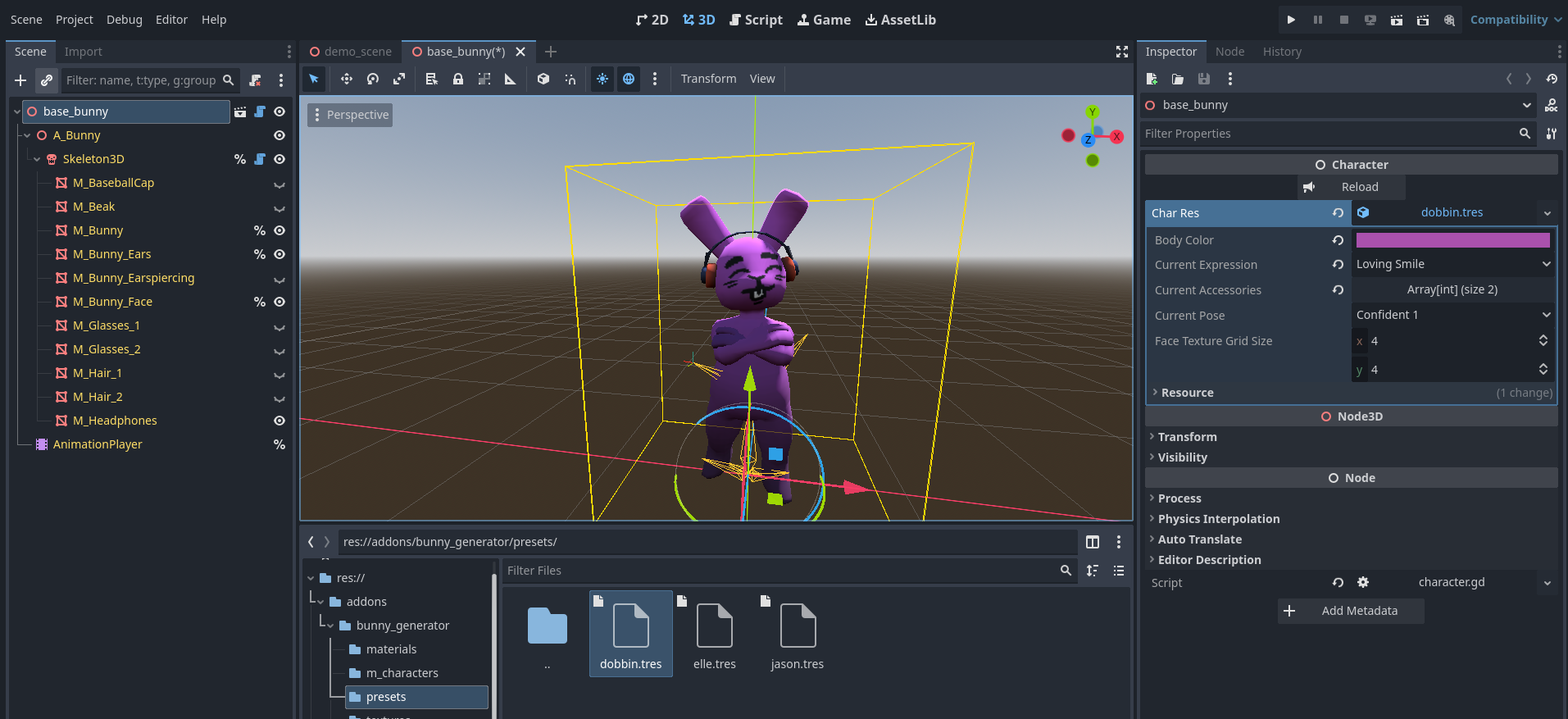The image size is (1568, 719).
Task: Open the Debug menu
Action: [125, 20]
